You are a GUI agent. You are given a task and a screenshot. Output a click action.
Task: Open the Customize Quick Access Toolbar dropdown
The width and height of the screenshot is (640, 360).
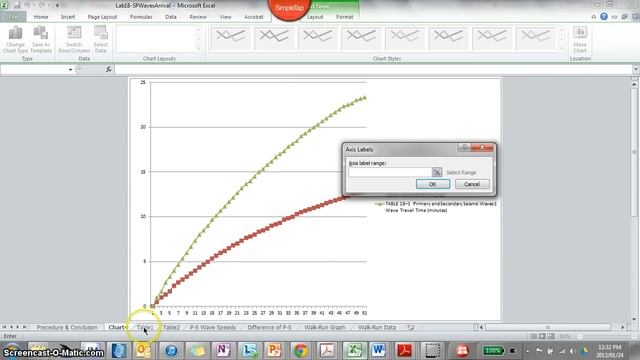[x=57, y=5]
